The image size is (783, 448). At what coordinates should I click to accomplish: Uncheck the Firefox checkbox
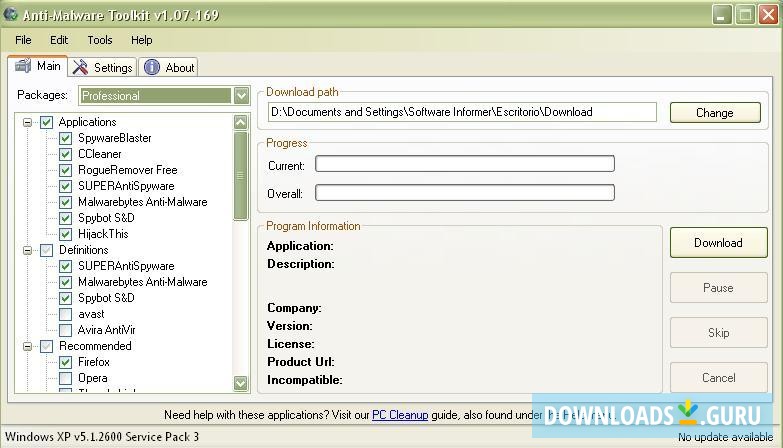click(x=65, y=362)
